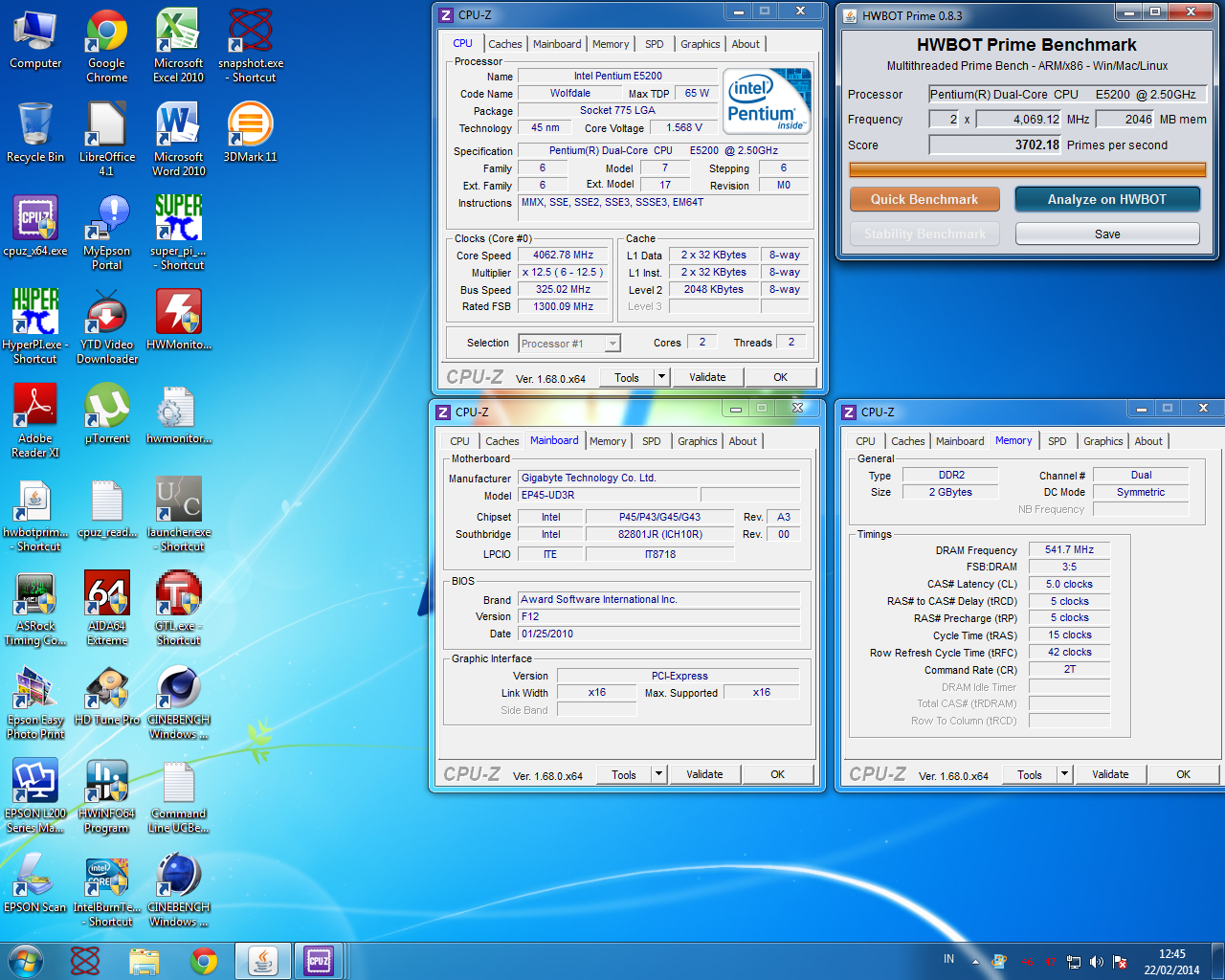Switch to CPU tab in Memory CPU-Z window
Screen dimensions: 1225x980
[865, 441]
